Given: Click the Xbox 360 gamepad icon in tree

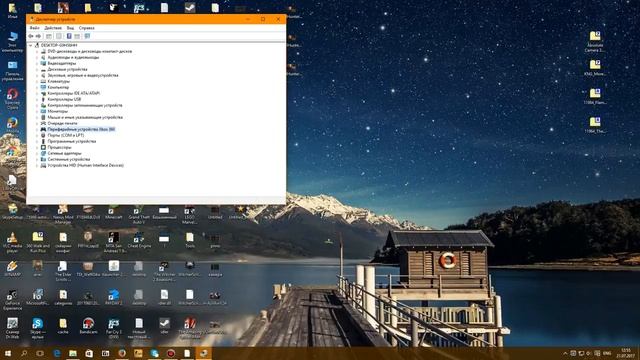Looking at the screenshot, I should pos(43,129).
